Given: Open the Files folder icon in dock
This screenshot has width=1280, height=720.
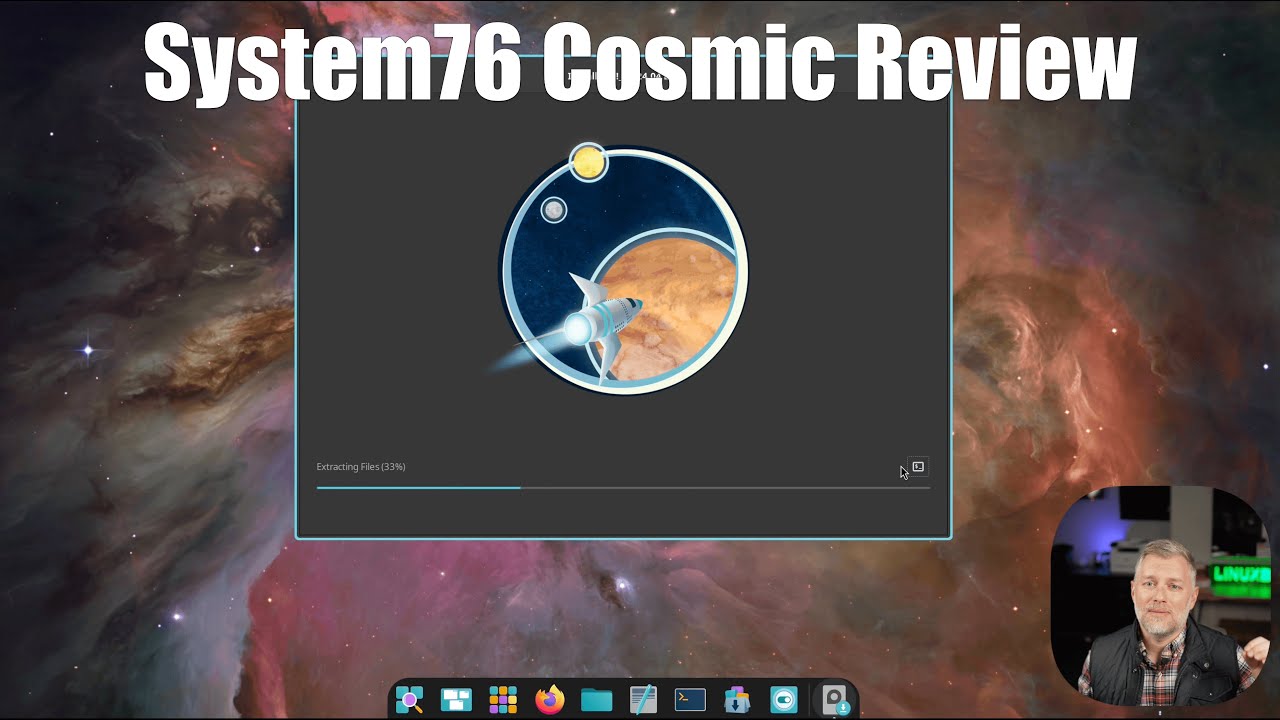Looking at the screenshot, I should pyautogui.click(x=597, y=700).
